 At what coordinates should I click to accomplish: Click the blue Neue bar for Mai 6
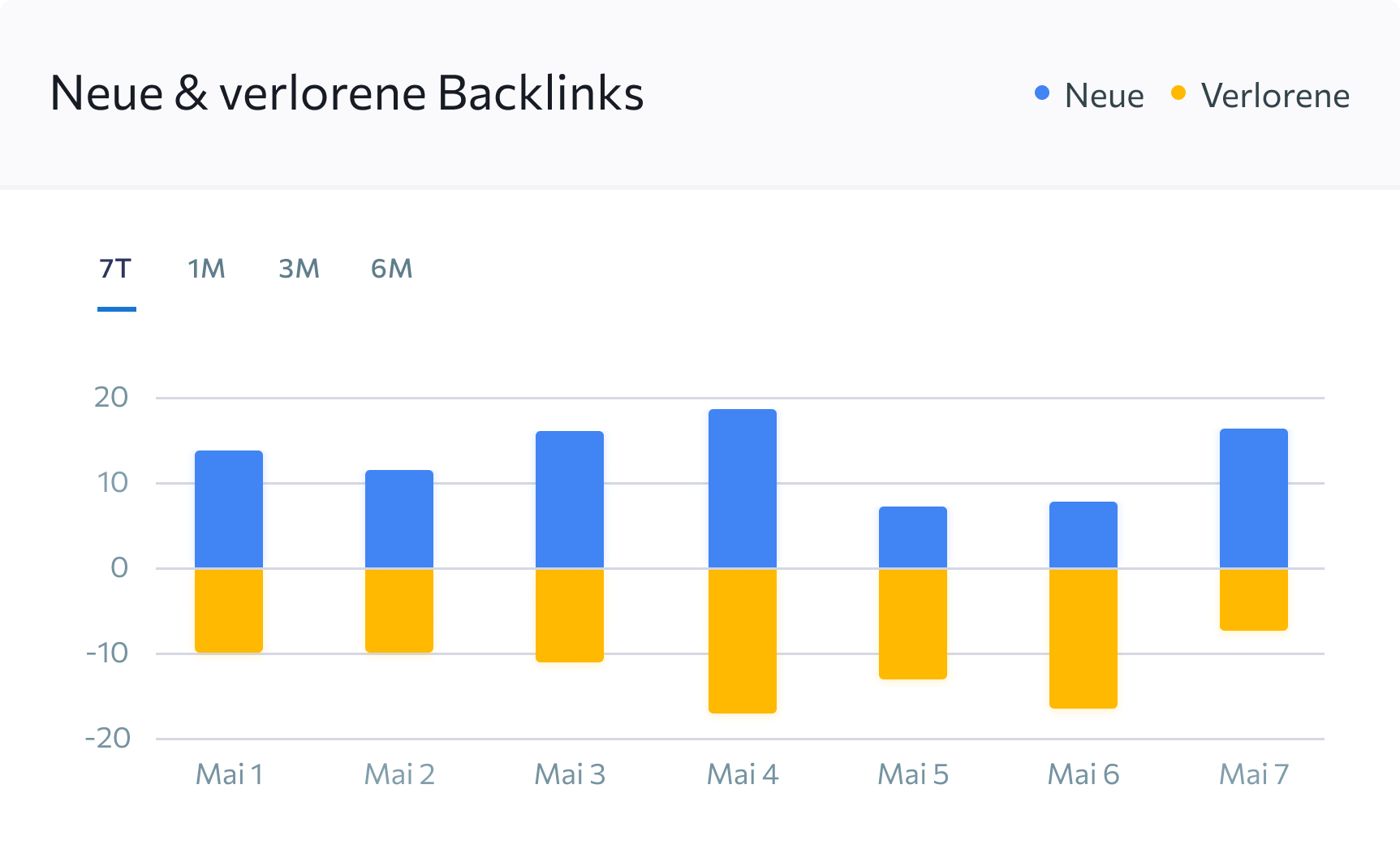[x=1083, y=535]
